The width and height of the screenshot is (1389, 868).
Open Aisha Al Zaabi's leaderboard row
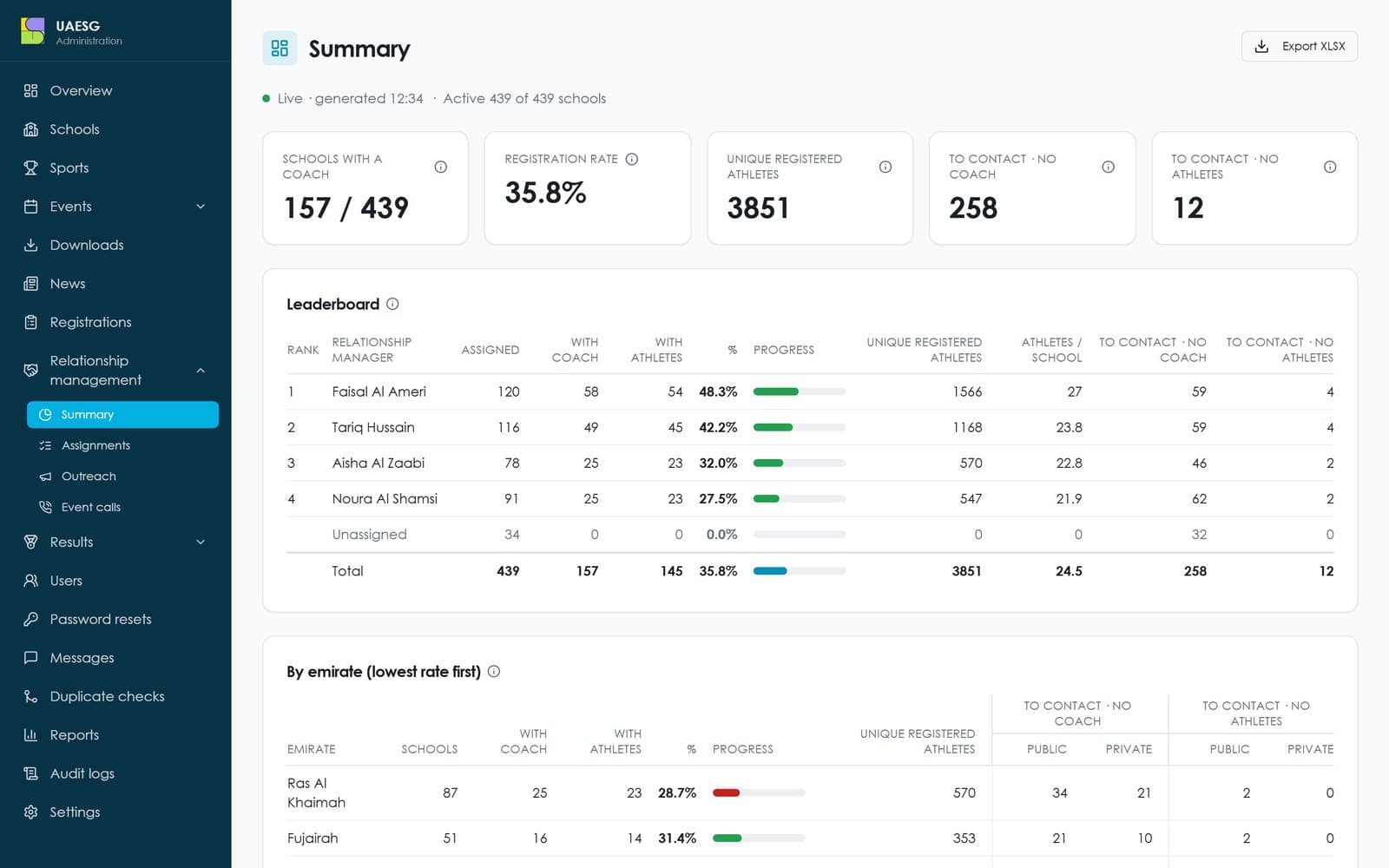pos(810,463)
